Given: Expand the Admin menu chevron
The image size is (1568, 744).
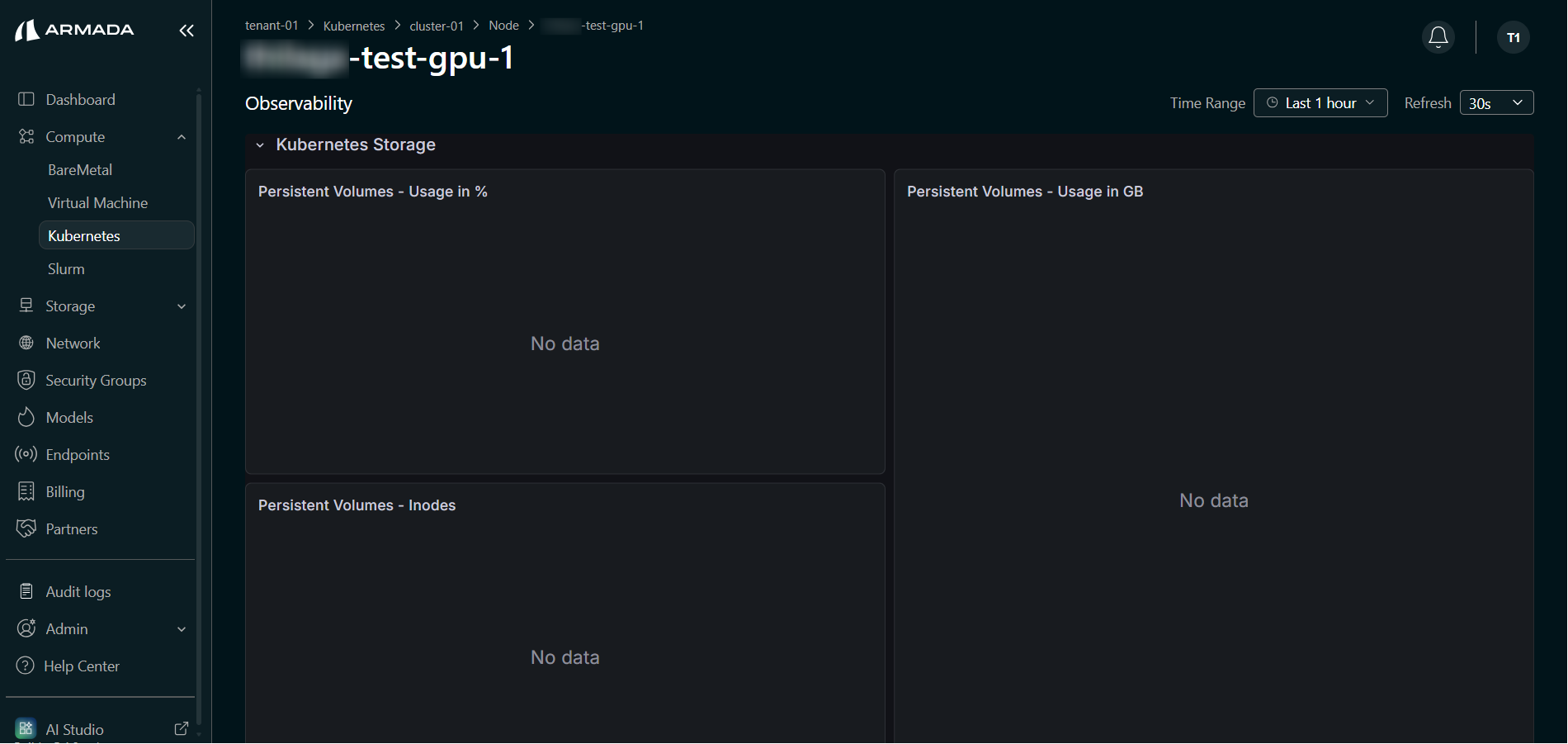Looking at the screenshot, I should pyautogui.click(x=182, y=629).
